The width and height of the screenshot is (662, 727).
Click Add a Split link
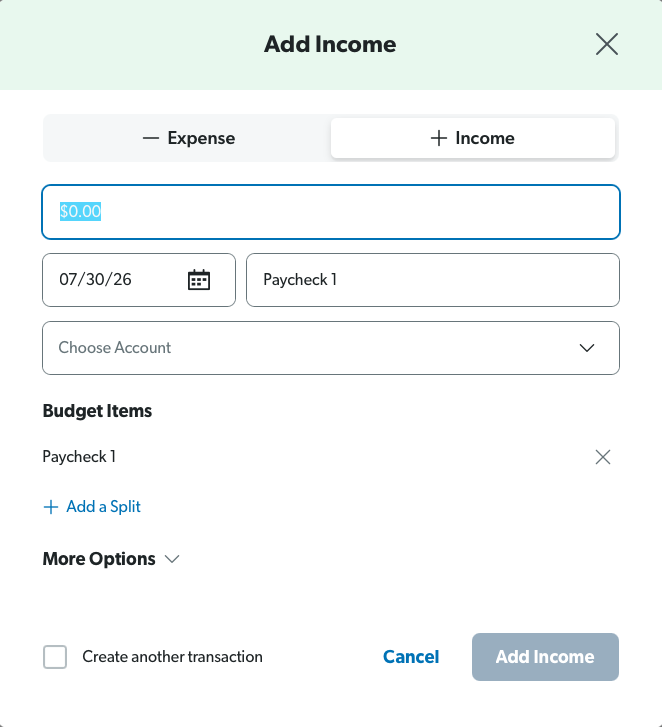click(x=103, y=507)
